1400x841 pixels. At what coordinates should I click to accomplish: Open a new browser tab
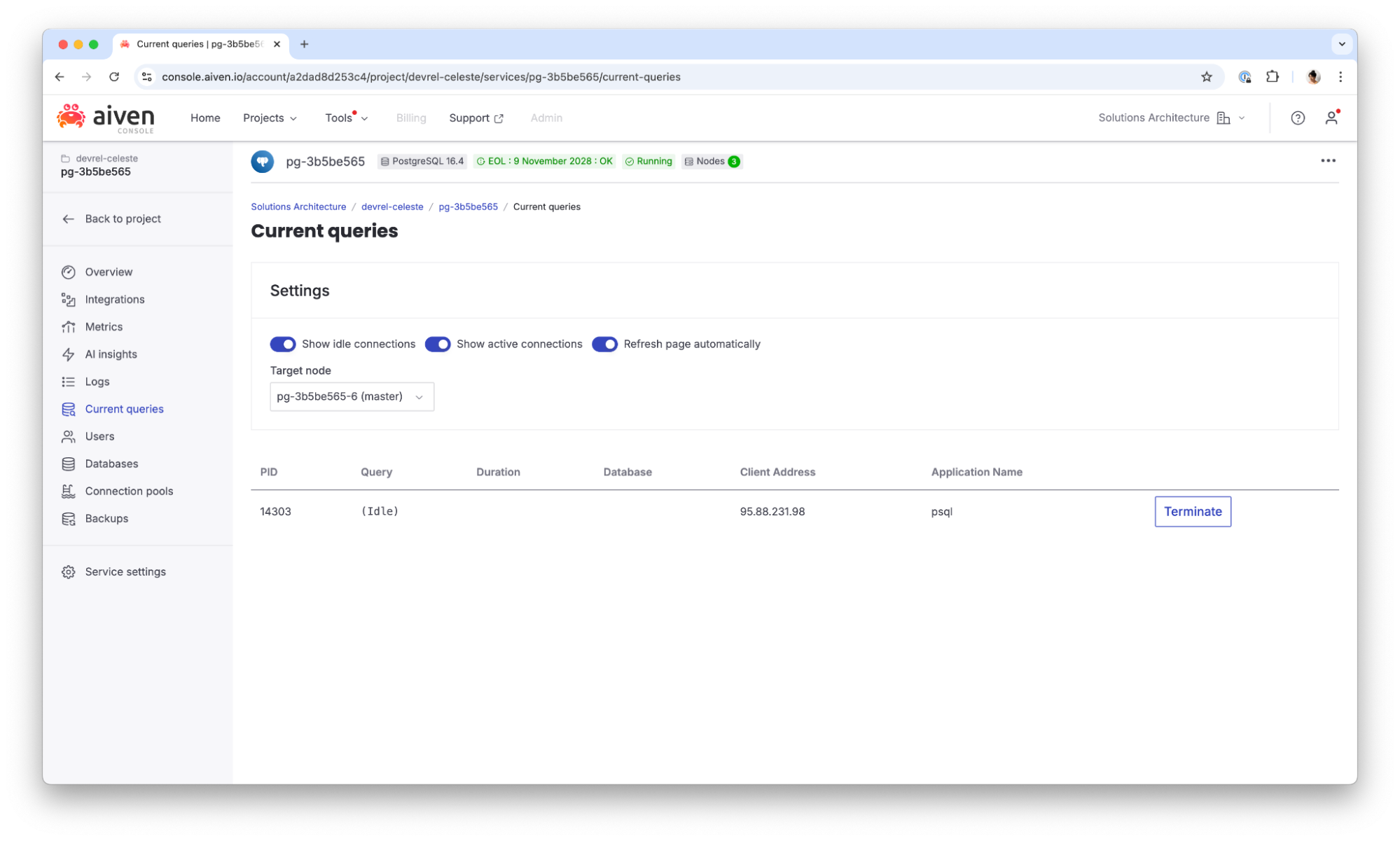click(x=304, y=44)
